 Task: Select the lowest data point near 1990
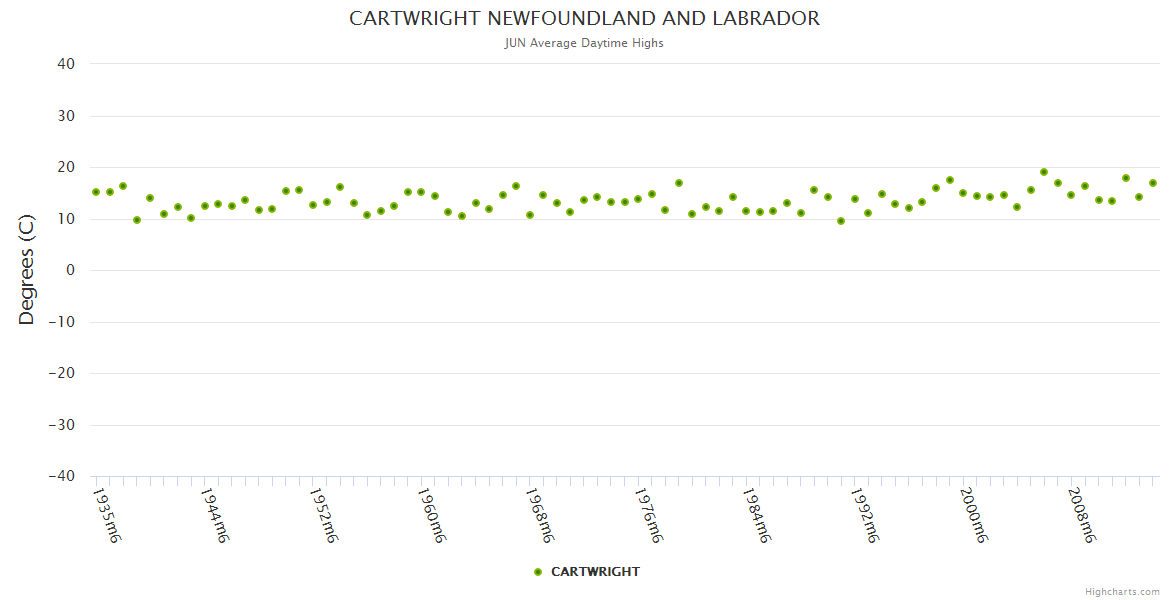pos(841,221)
